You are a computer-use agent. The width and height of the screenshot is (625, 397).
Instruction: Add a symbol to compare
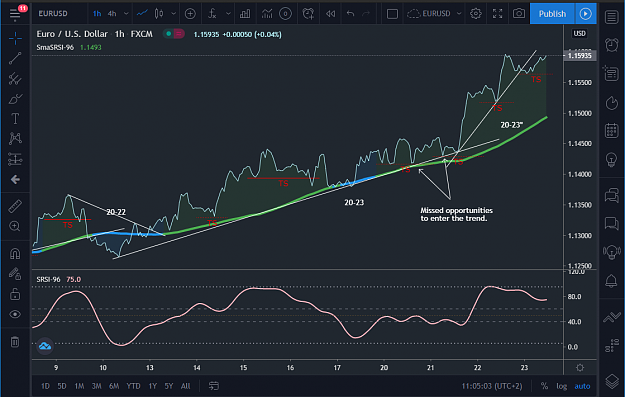coord(190,14)
